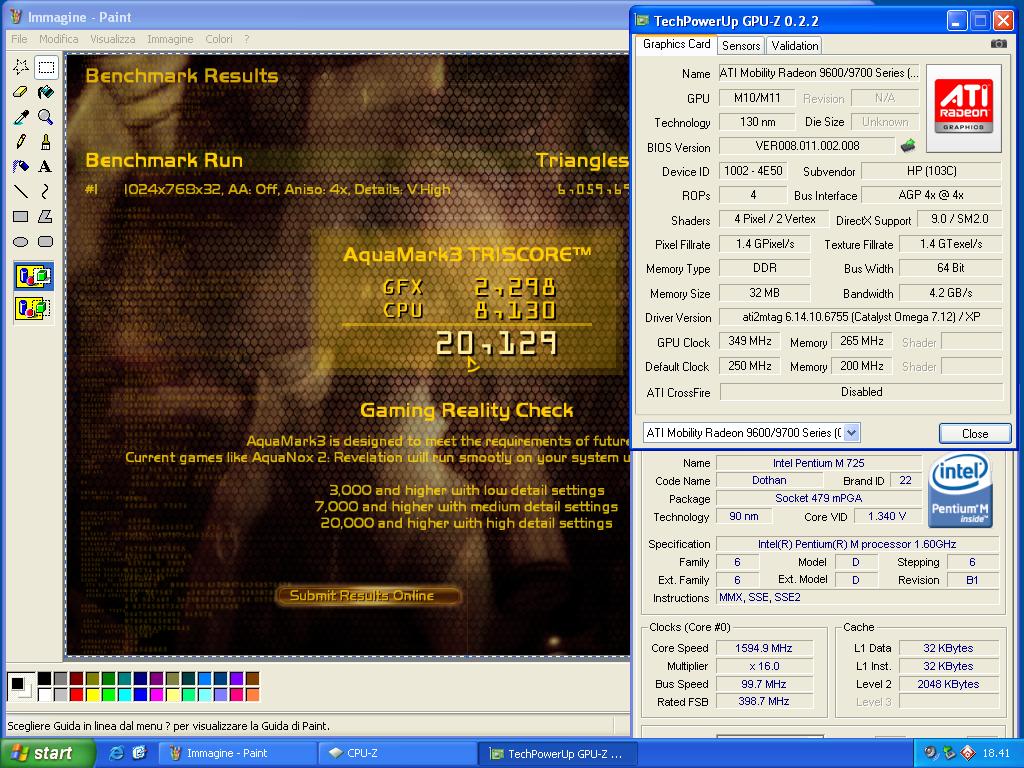
Task: Click the GPU Clock value 349 MHz
Action: coord(750,341)
